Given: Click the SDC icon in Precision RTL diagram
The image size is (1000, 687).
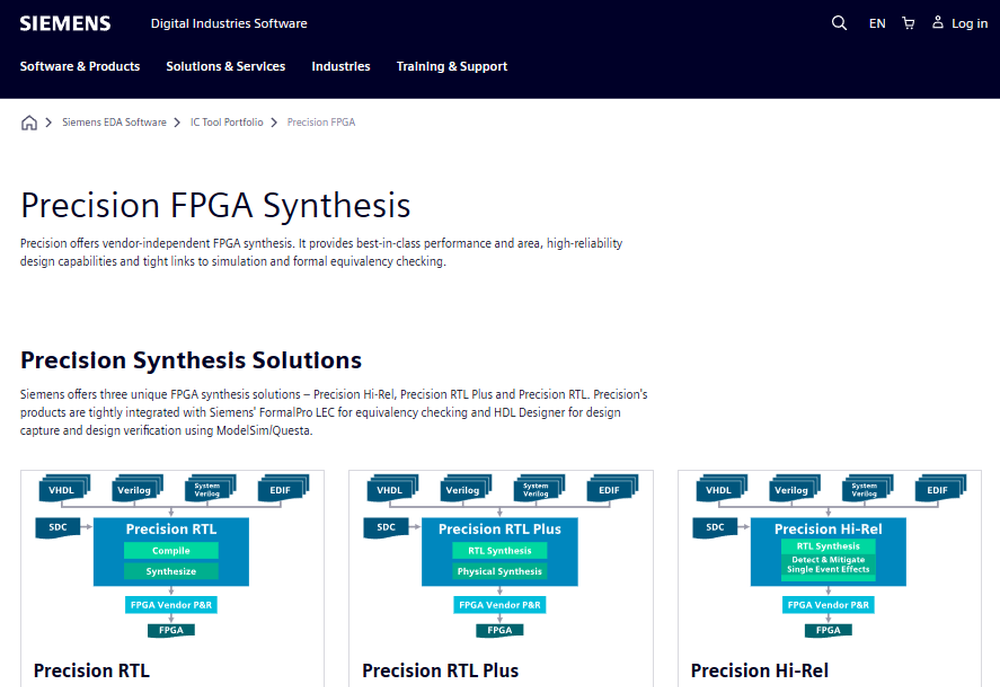Looking at the screenshot, I should pyautogui.click(x=58, y=528).
